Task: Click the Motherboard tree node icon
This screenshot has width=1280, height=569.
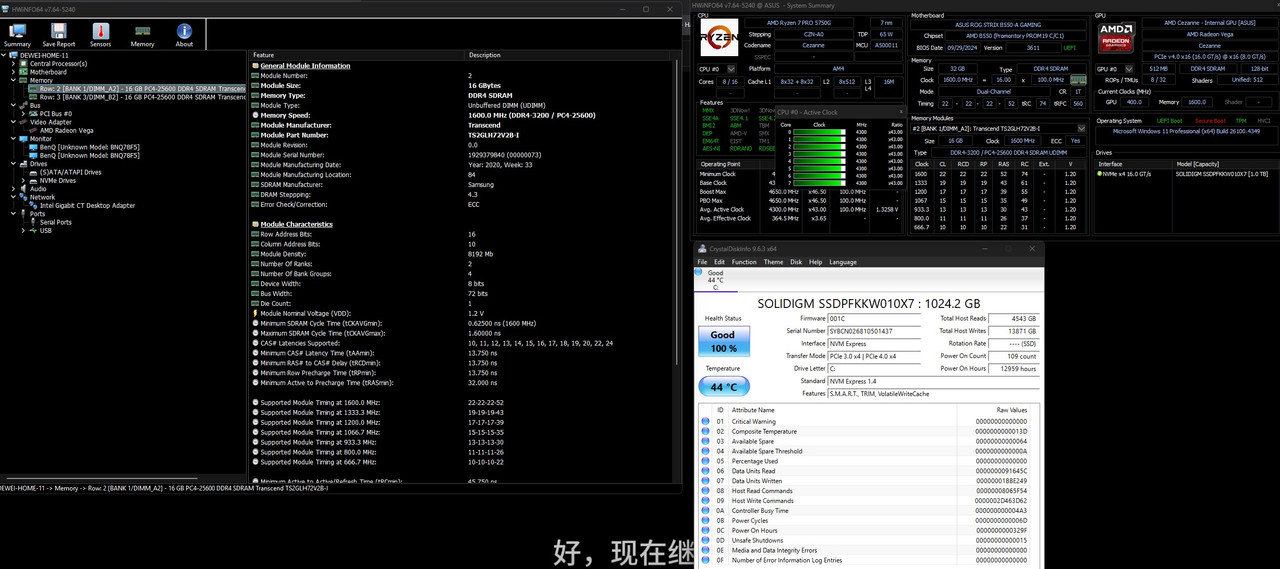Action: pyautogui.click(x=24, y=72)
